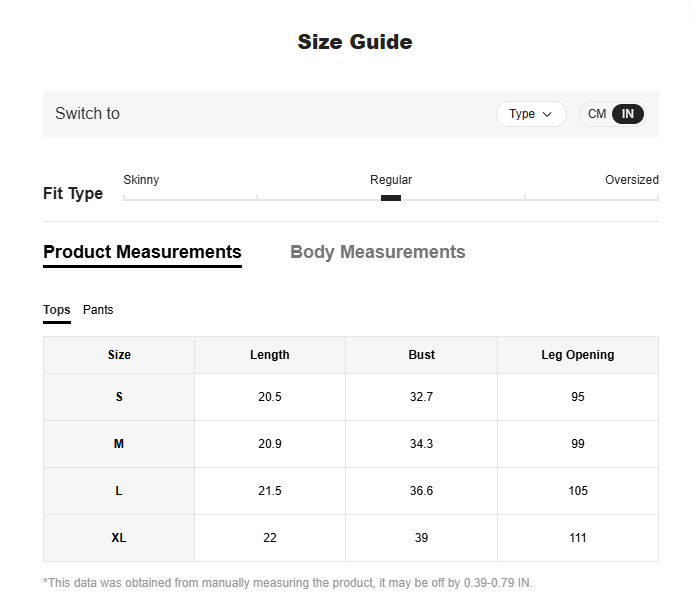Click the Regular fit marker on slider
The image size is (694, 604).
click(391, 198)
